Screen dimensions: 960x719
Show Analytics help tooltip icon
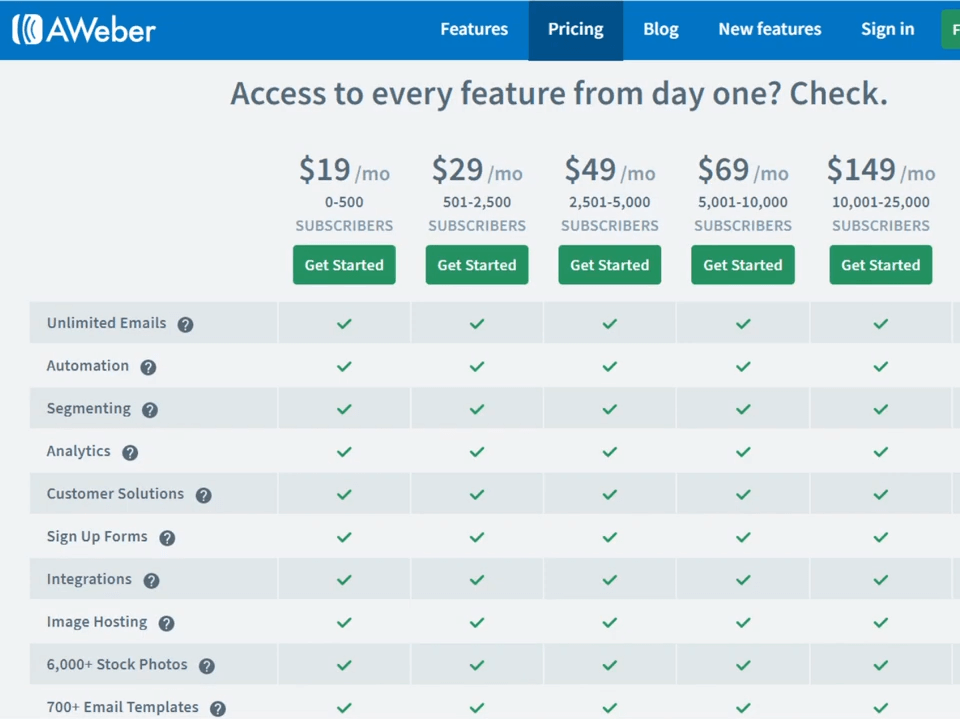[x=130, y=453]
